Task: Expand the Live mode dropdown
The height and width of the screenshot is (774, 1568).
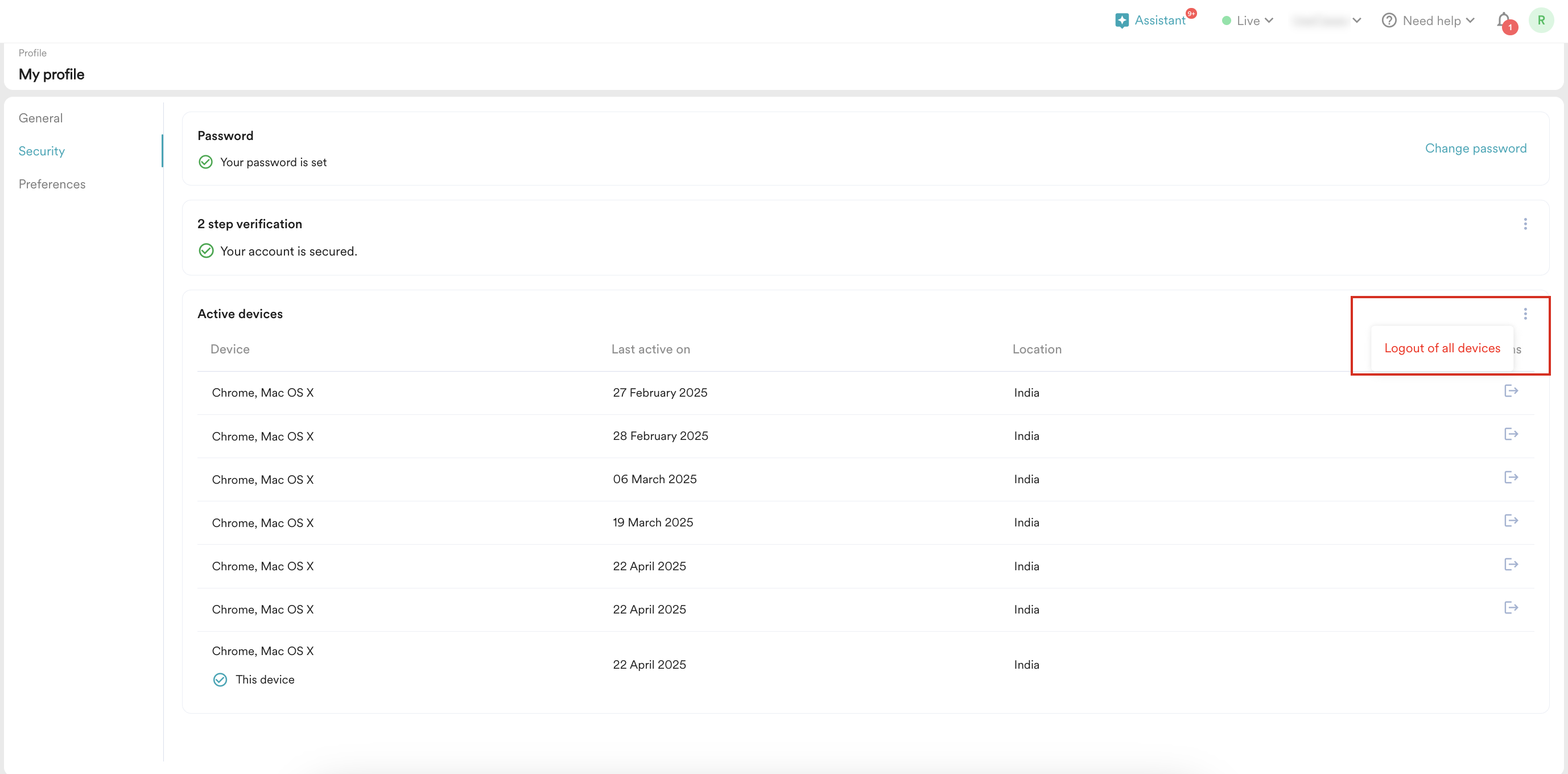Action: (x=1248, y=20)
